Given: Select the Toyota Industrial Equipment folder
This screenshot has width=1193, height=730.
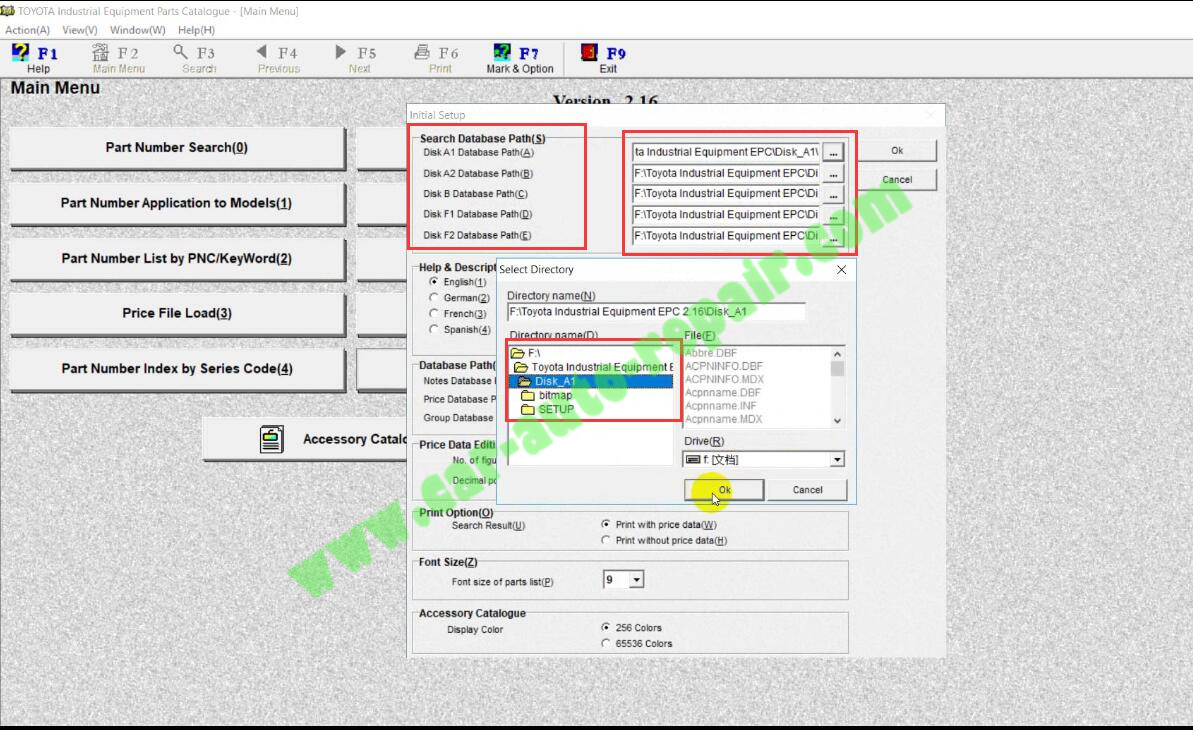Looking at the screenshot, I should point(593,367).
